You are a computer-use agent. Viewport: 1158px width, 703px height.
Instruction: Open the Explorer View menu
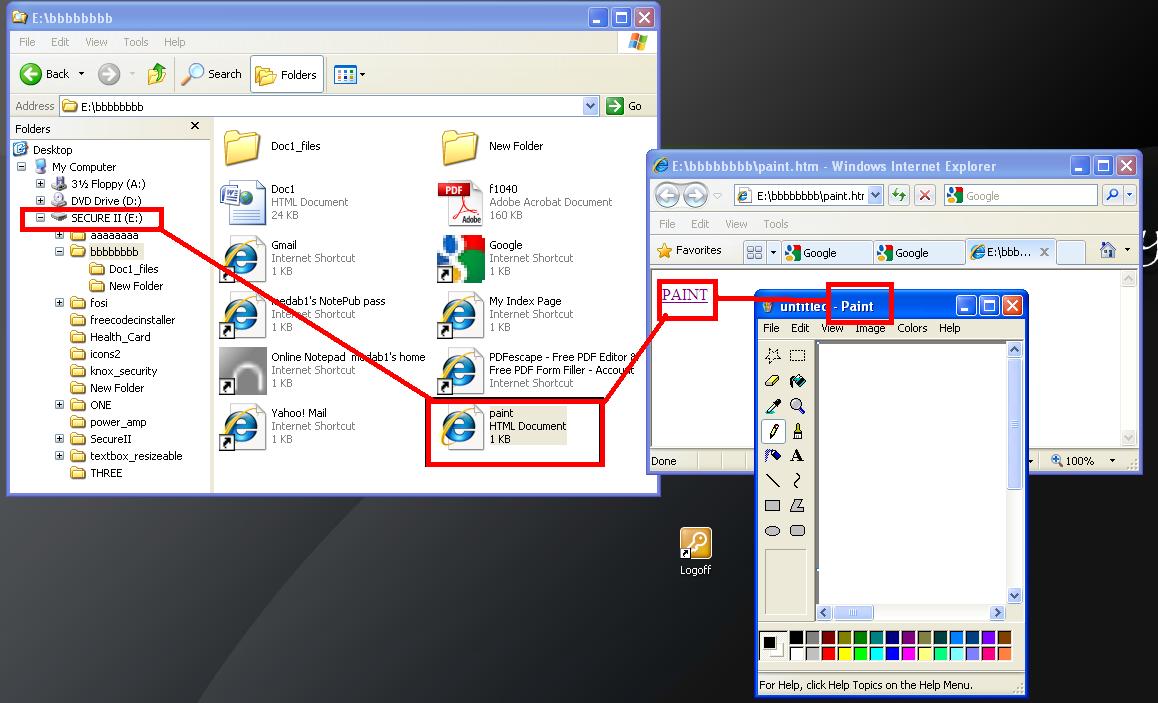tap(96, 42)
